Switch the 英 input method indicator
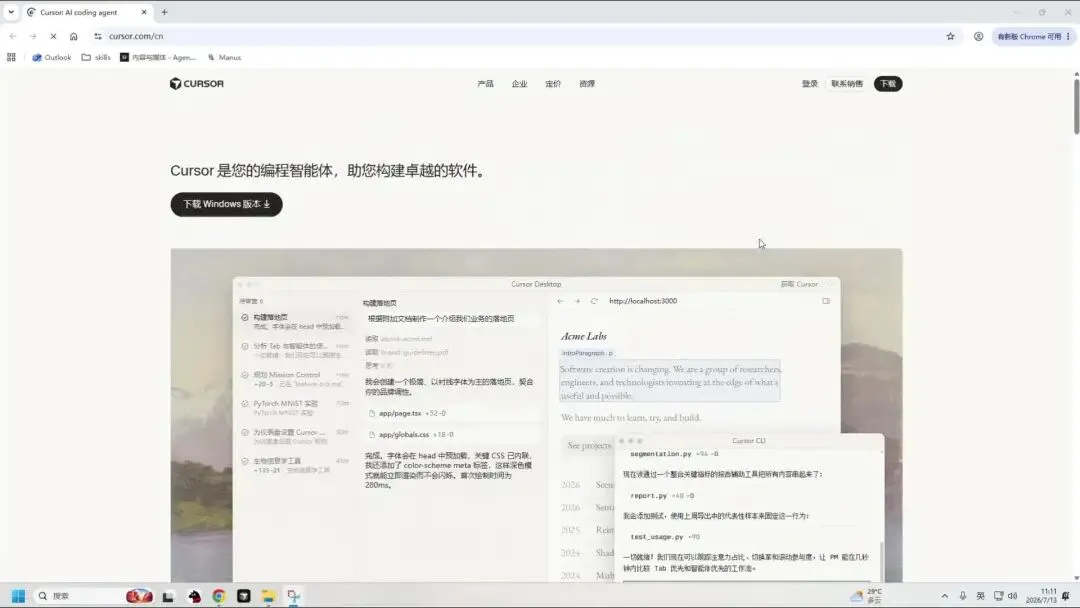This screenshot has height=608, width=1080. (x=980, y=596)
